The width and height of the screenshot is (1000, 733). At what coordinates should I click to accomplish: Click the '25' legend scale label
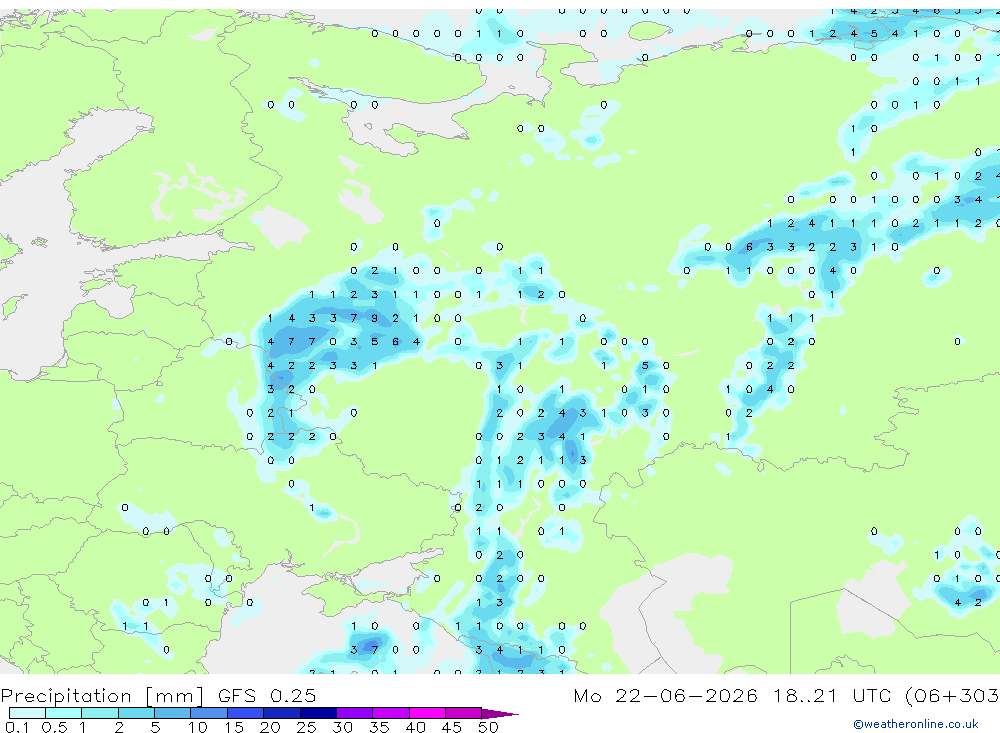[x=306, y=727]
